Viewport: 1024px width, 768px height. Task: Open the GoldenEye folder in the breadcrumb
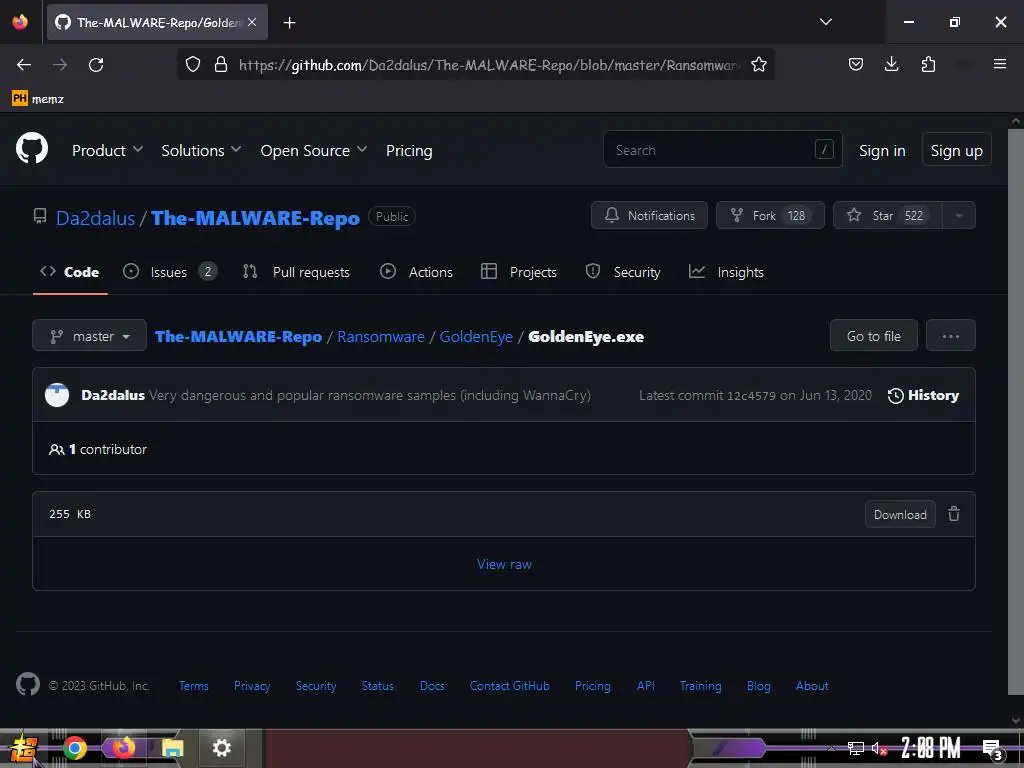point(476,336)
